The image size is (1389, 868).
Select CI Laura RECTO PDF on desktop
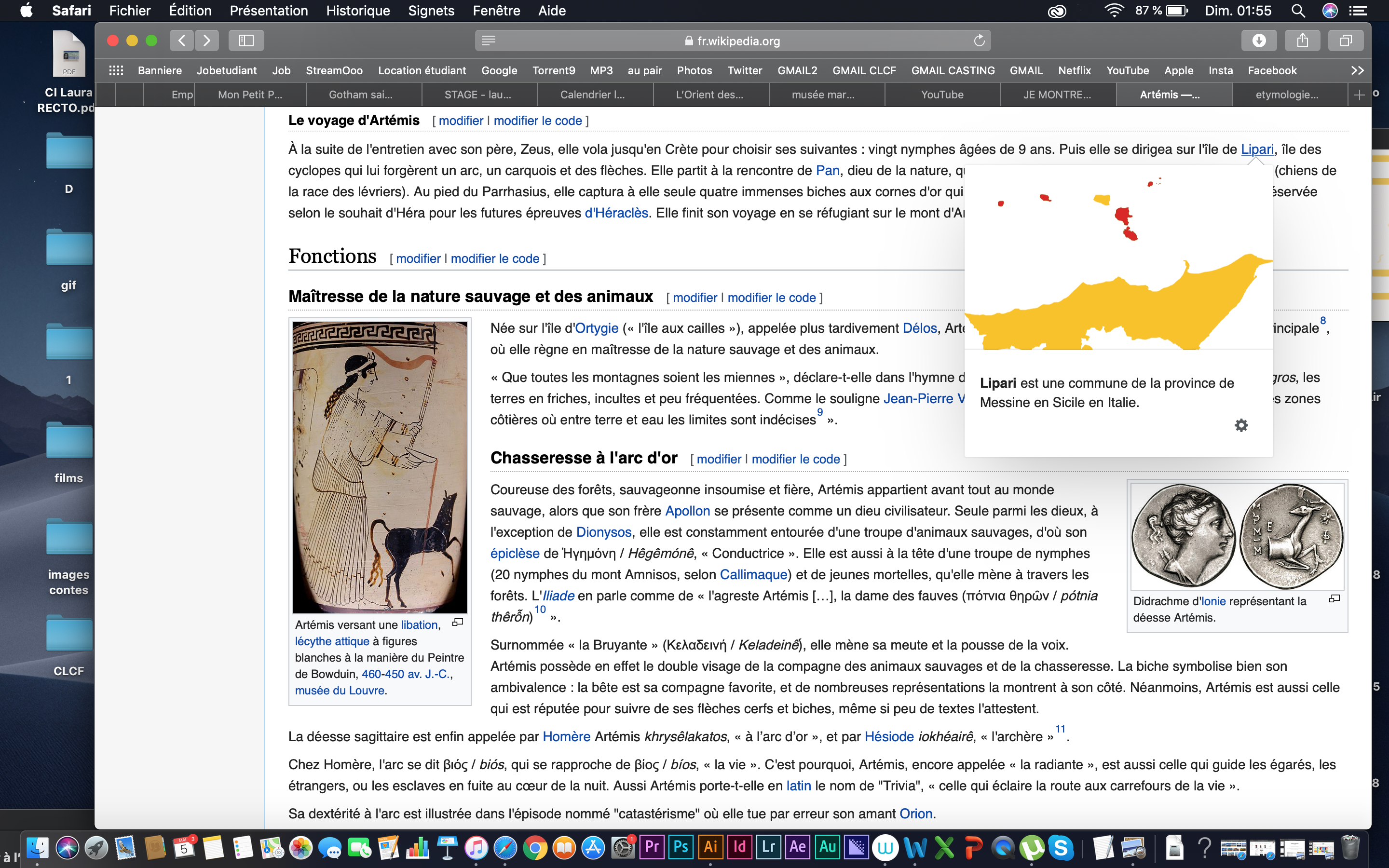[68, 71]
